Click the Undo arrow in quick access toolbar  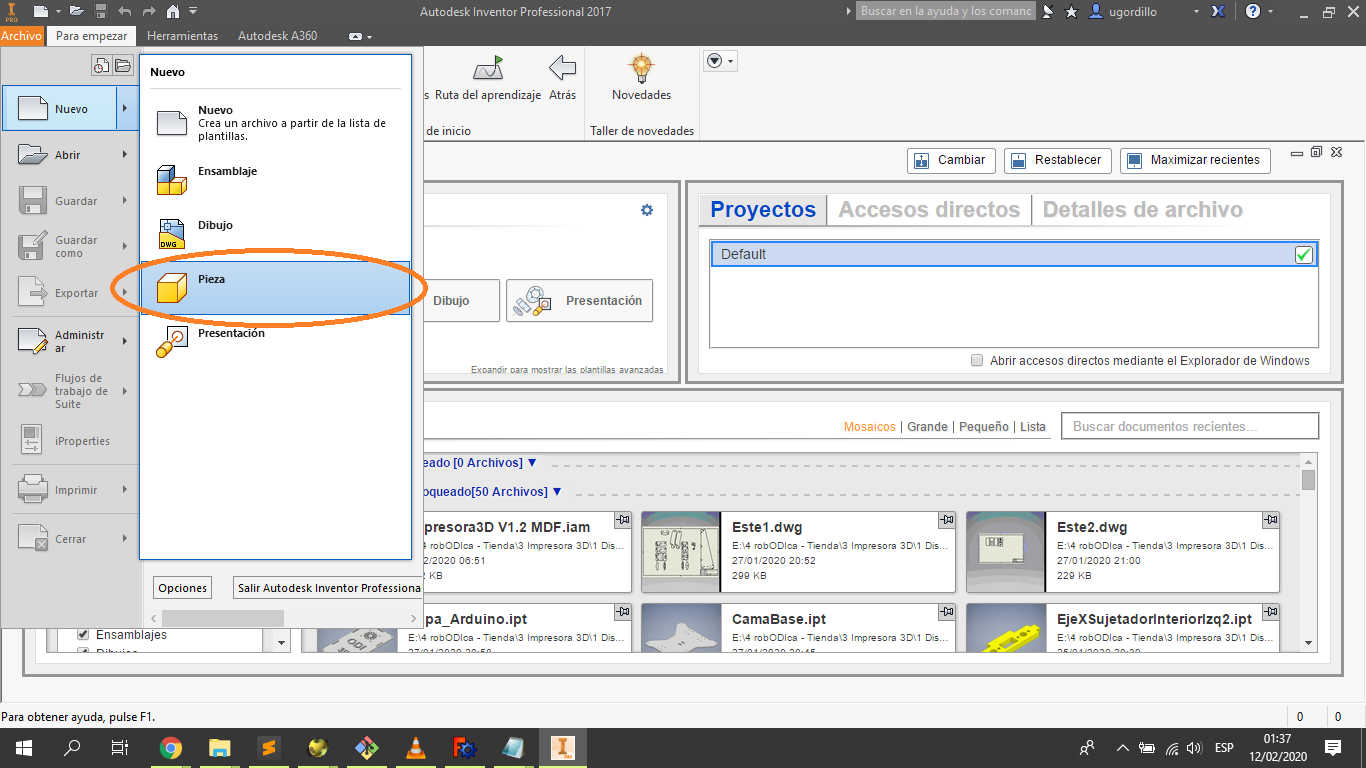coord(125,11)
